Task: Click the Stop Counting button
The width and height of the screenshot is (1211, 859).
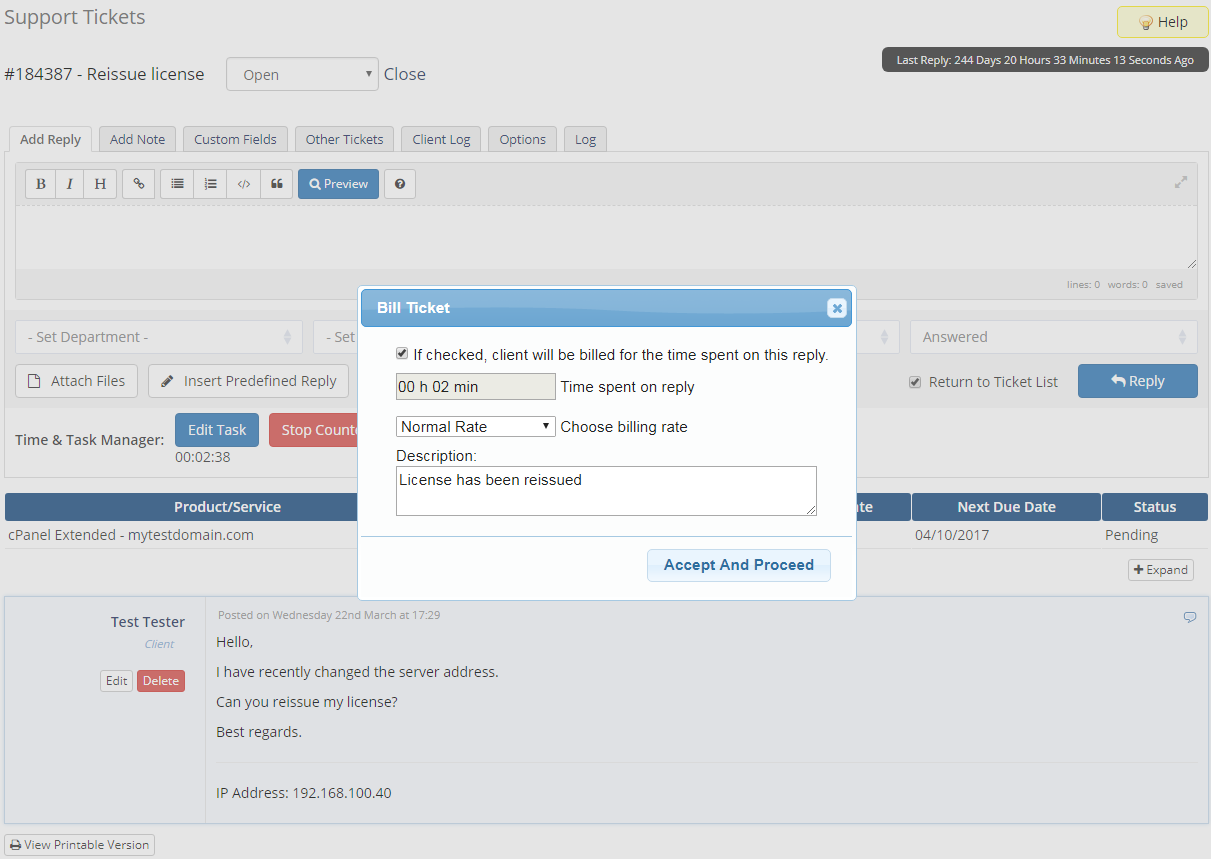Action: pos(322,429)
